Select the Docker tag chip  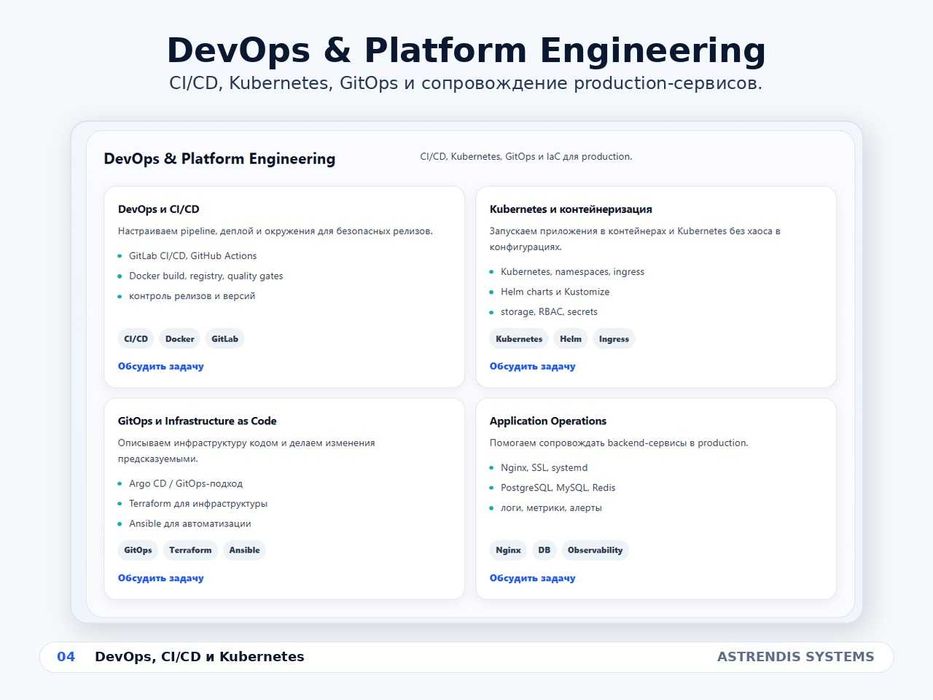click(180, 339)
